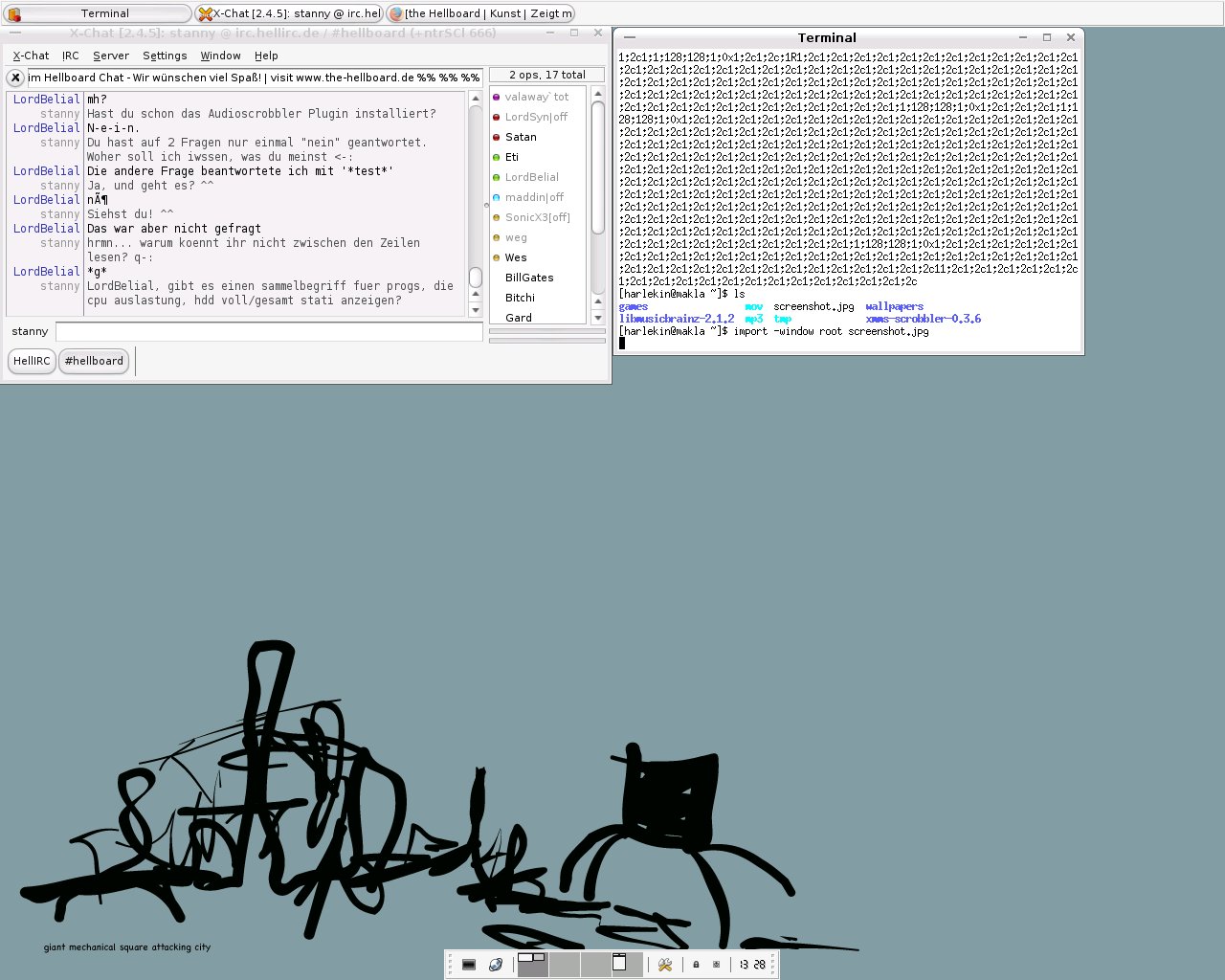The image size is (1225, 980).
Task: Select user weg in the user list
Action: (516, 237)
